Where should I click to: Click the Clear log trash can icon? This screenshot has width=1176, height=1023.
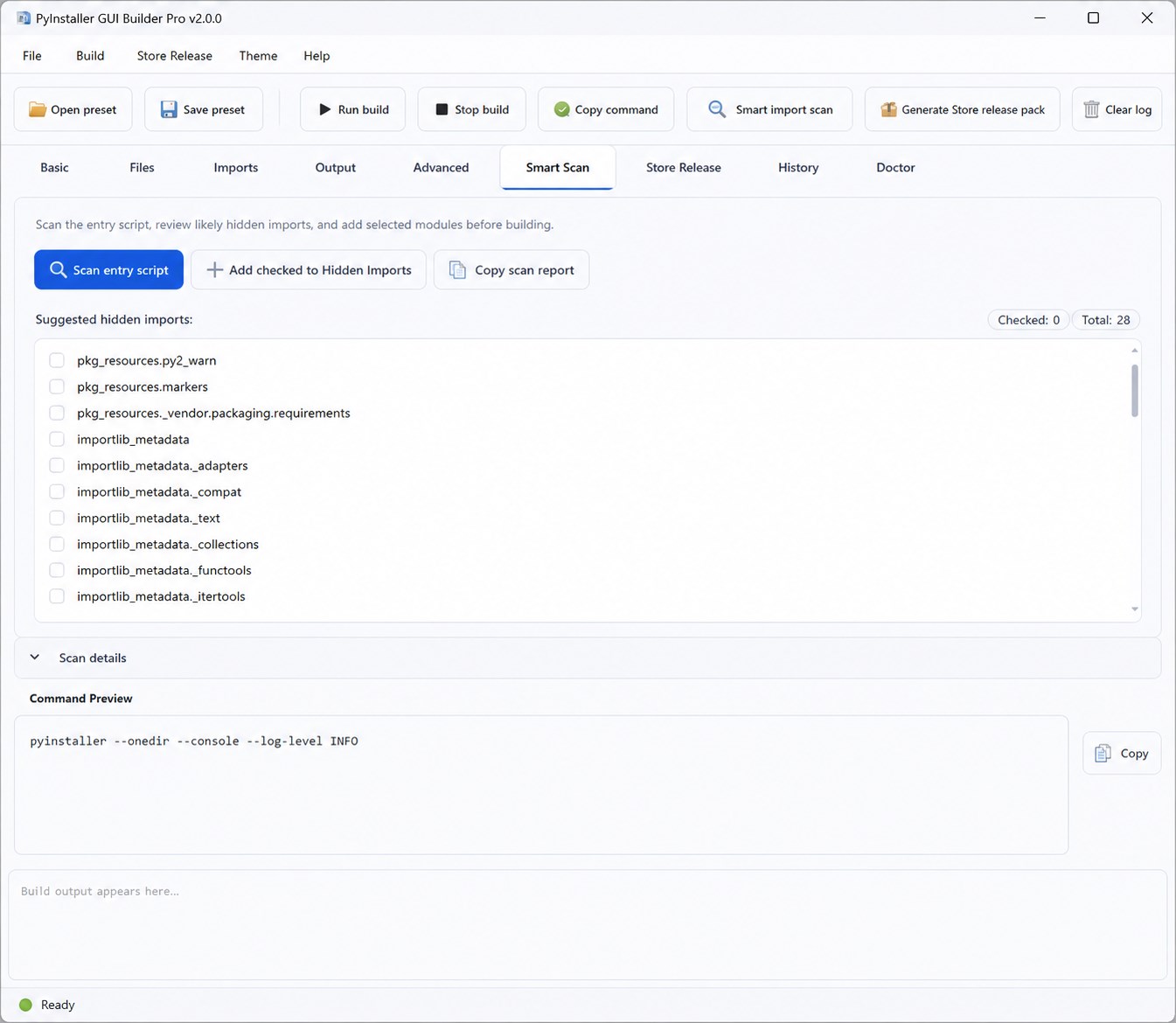(x=1091, y=109)
